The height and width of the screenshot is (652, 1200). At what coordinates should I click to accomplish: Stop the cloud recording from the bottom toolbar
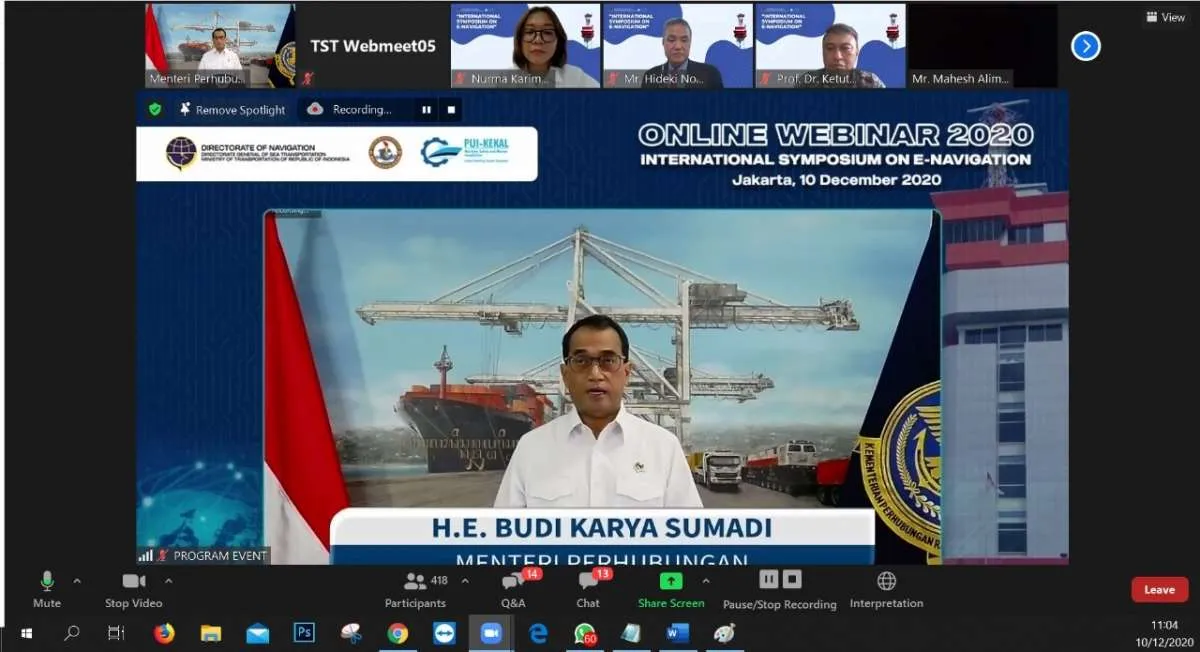click(x=791, y=578)
